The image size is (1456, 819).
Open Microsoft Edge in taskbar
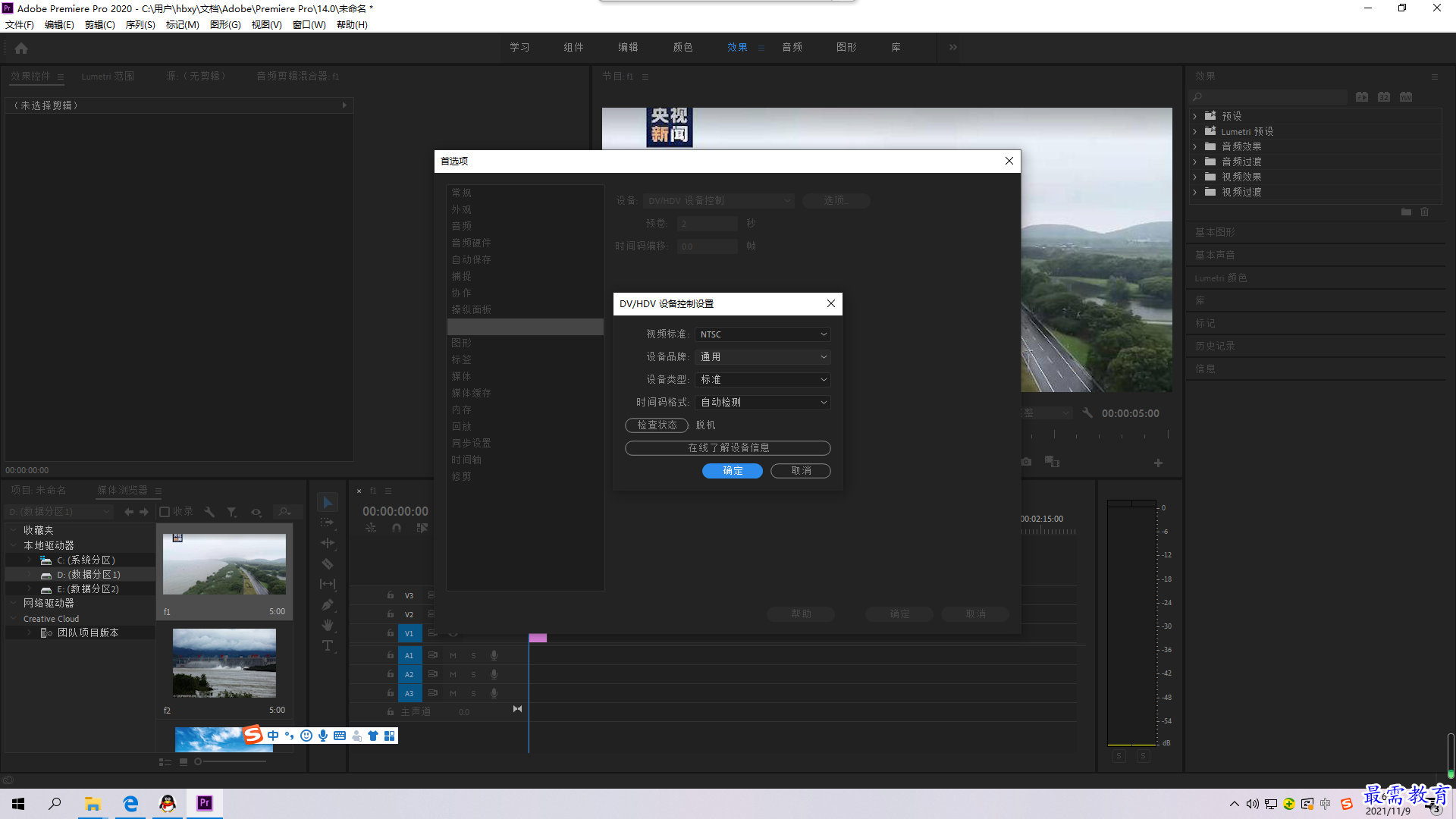click(x=130, y=803)
